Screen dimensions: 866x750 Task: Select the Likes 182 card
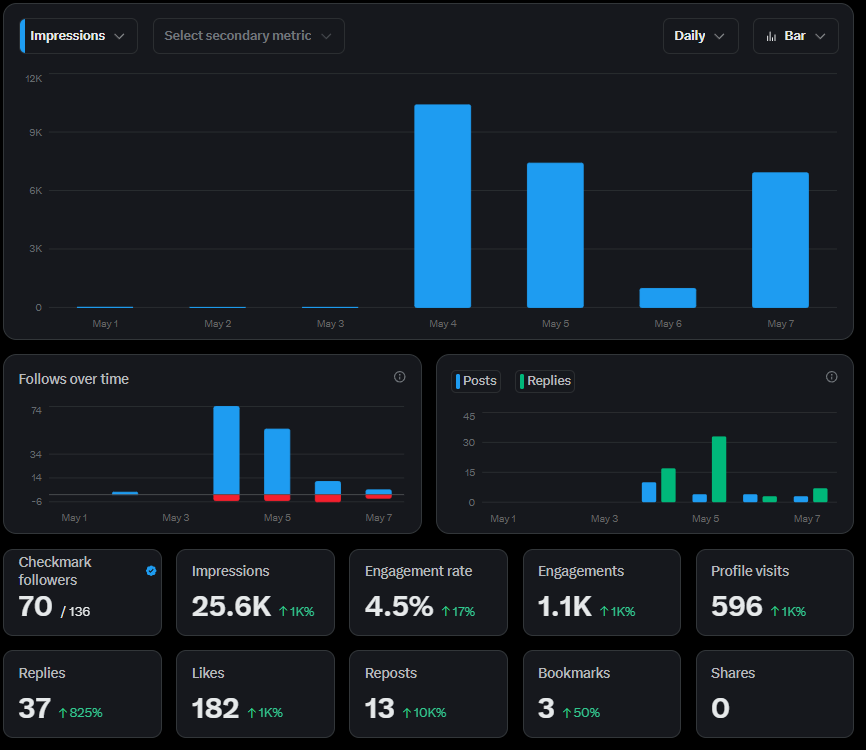click(x=255, y=694)
